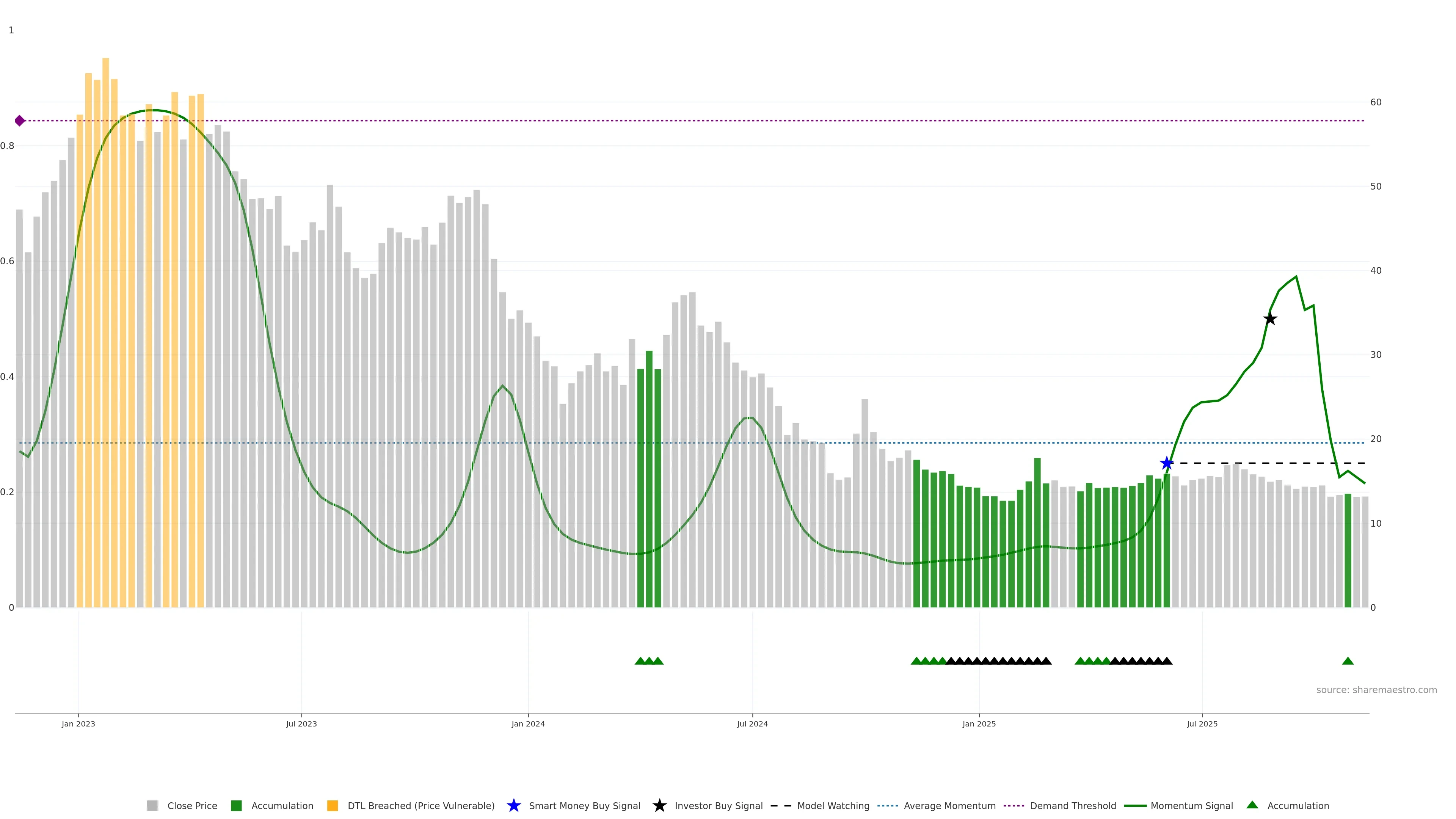Click the orange DTL Breached legend swatch
The height and width of the screenshot is (819, 1456).
(333, 805)
